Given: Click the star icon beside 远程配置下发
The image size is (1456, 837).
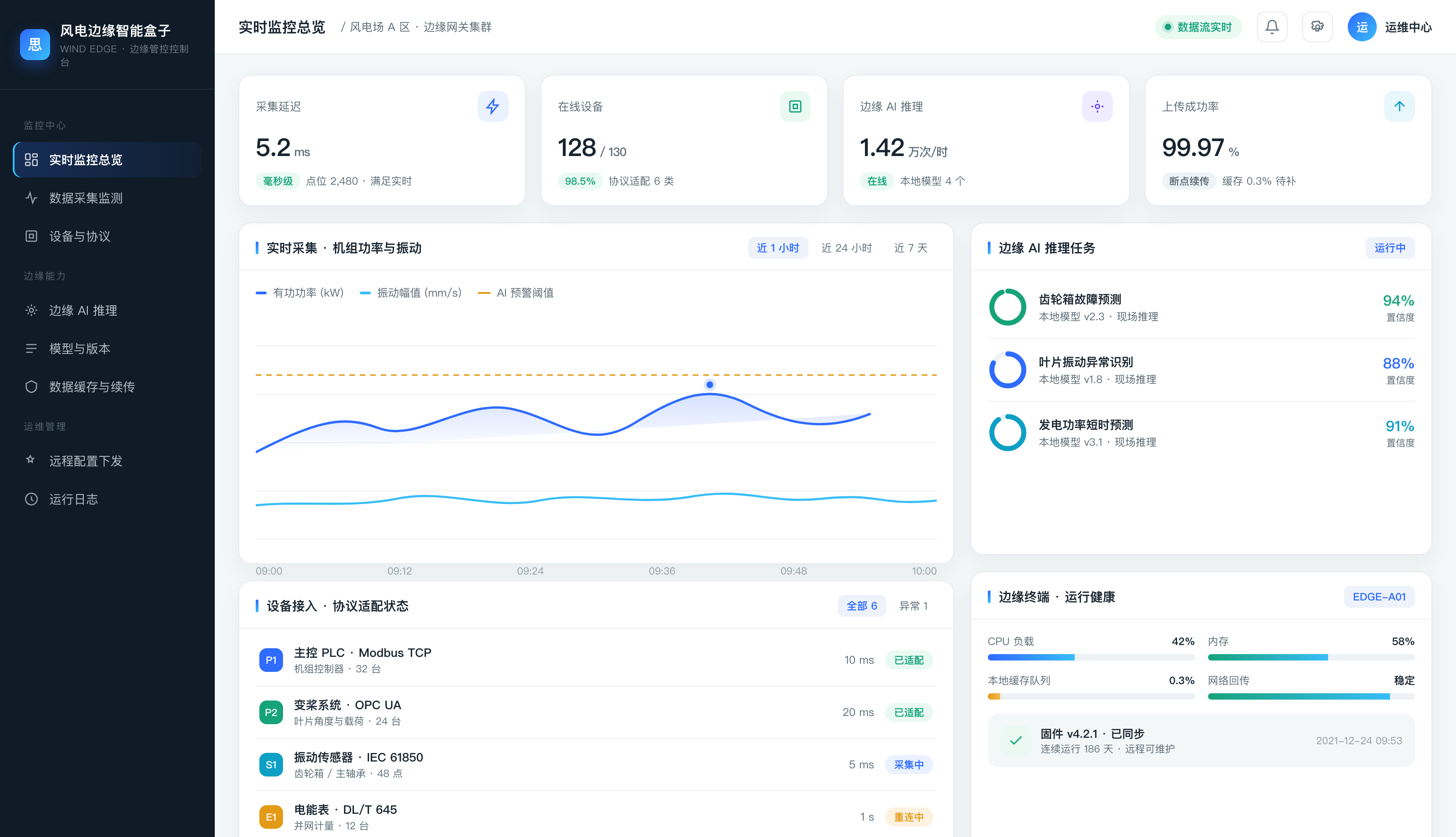Looking at the screenshot, I should pos(31,460).
